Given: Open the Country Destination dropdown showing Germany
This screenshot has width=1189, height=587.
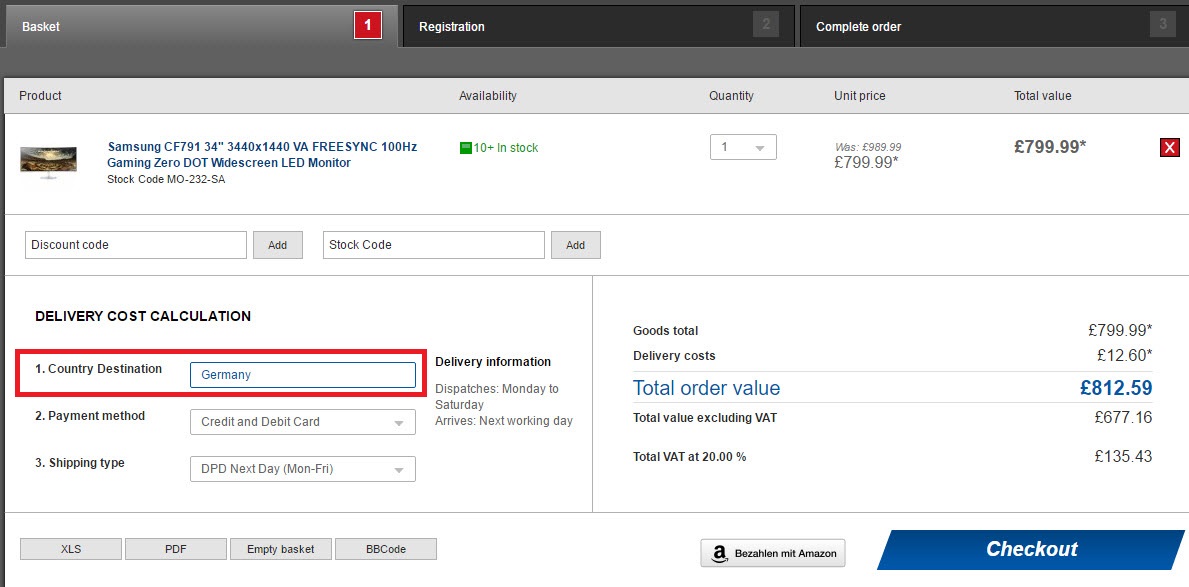Looking at the screenshot, I should pyautogui.click(x=303, y=375).
